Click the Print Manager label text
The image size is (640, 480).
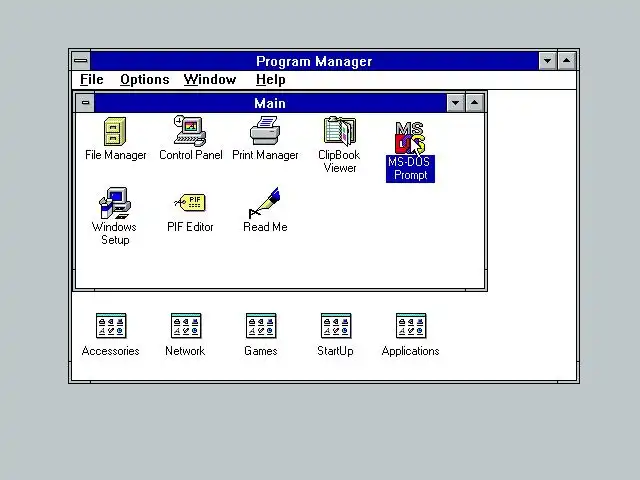point(265,155)
